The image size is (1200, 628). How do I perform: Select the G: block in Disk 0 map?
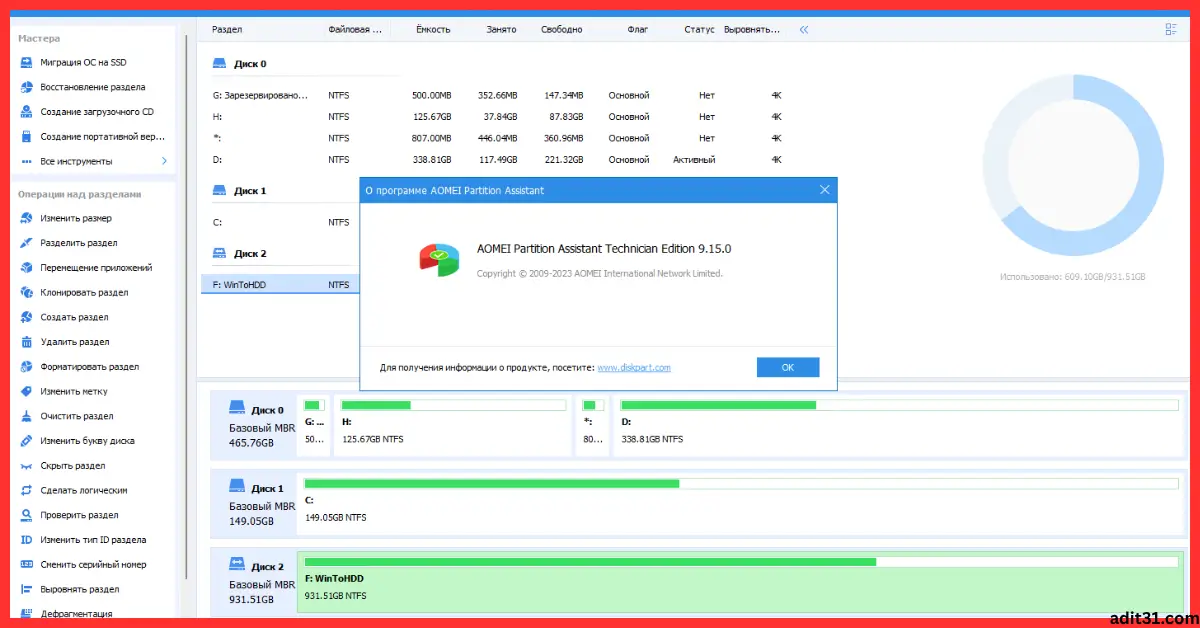point(315,425)
